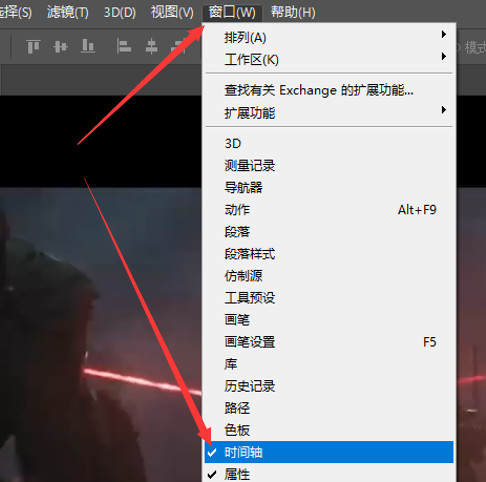The image size is (486, 482).
Task: Click the align left edges icon
Action: tap(124, 46)
